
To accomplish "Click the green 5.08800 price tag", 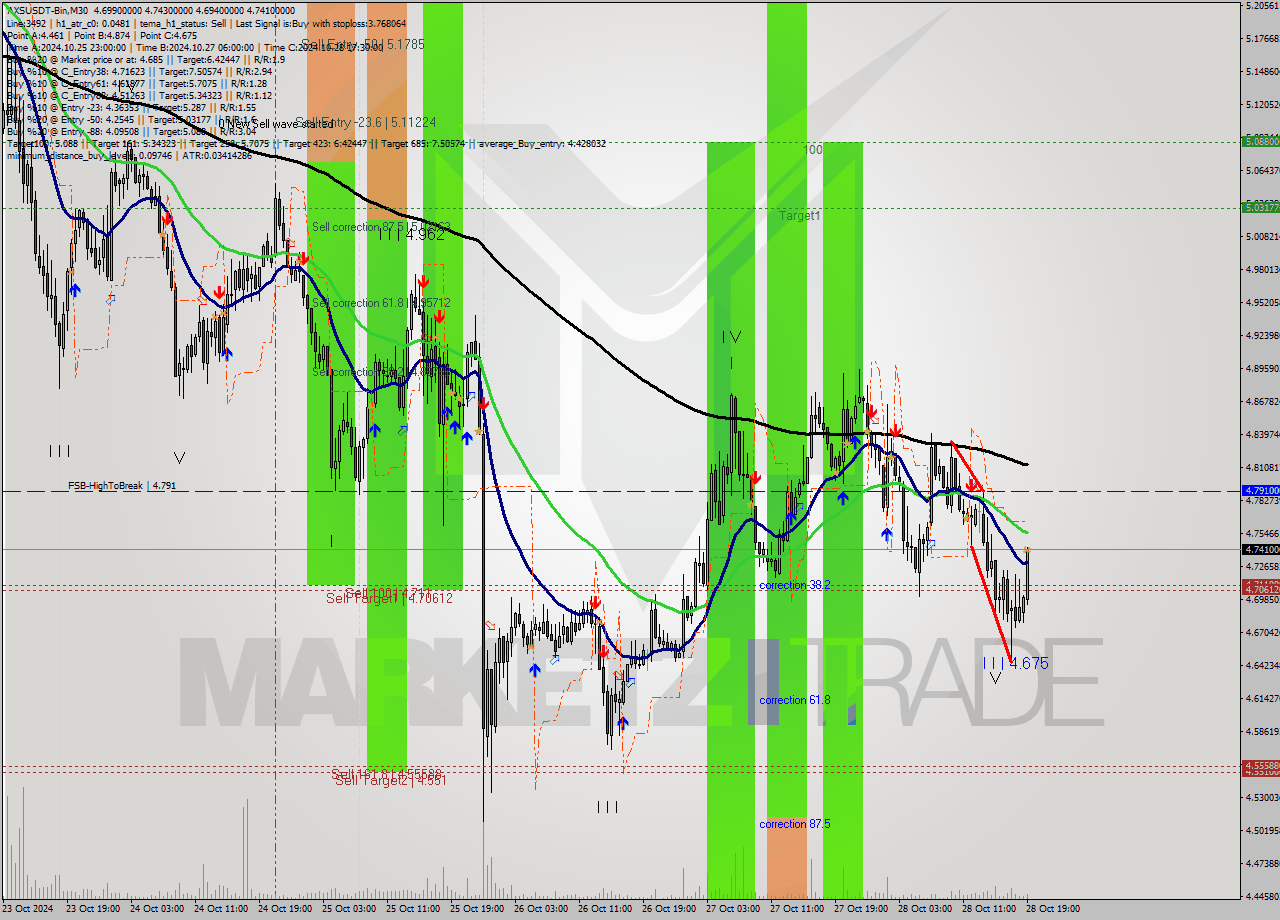I will tap(1260, 141).
